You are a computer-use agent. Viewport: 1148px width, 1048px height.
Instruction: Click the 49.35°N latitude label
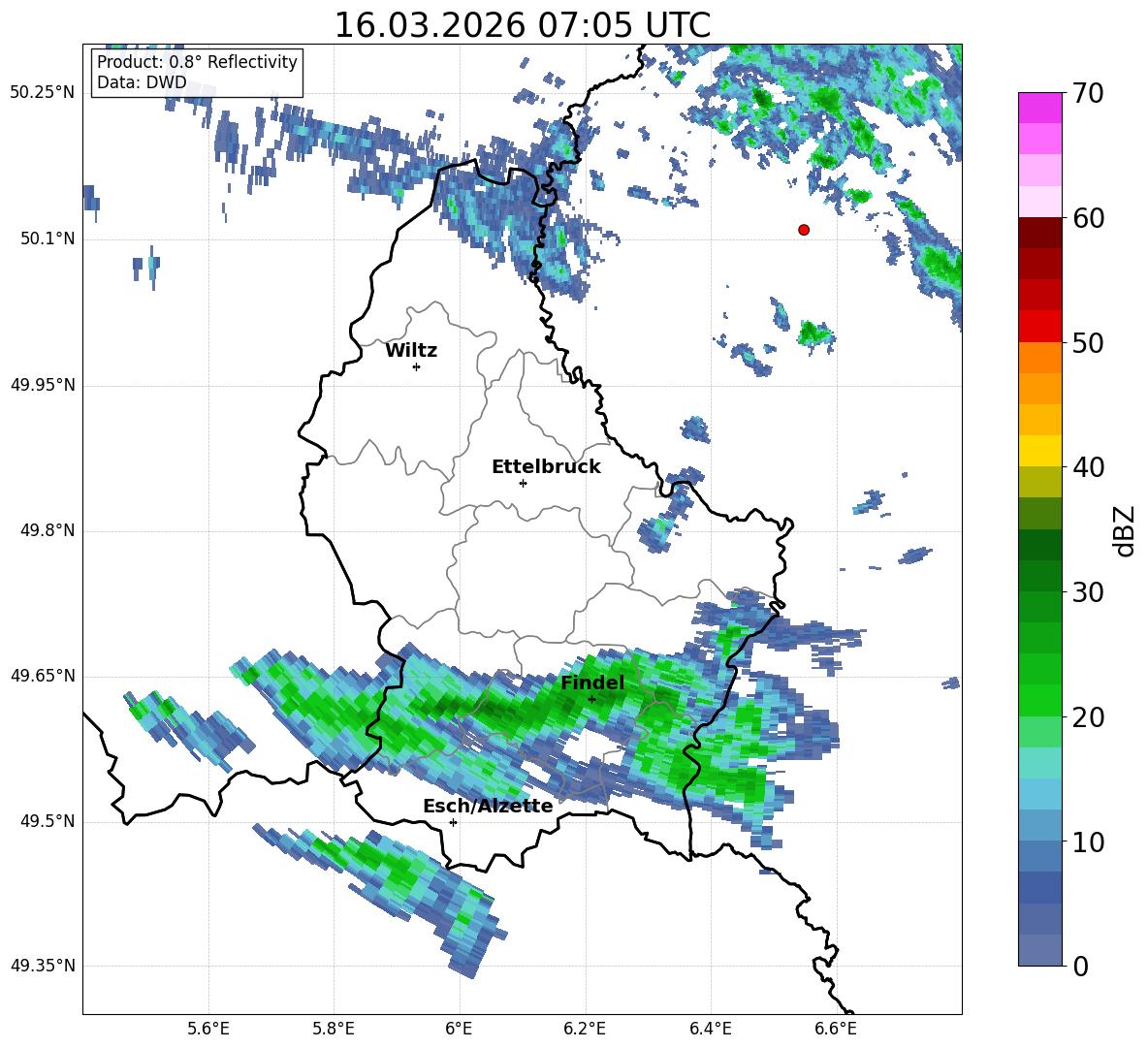pyautogui.click(x=43, y=966)
